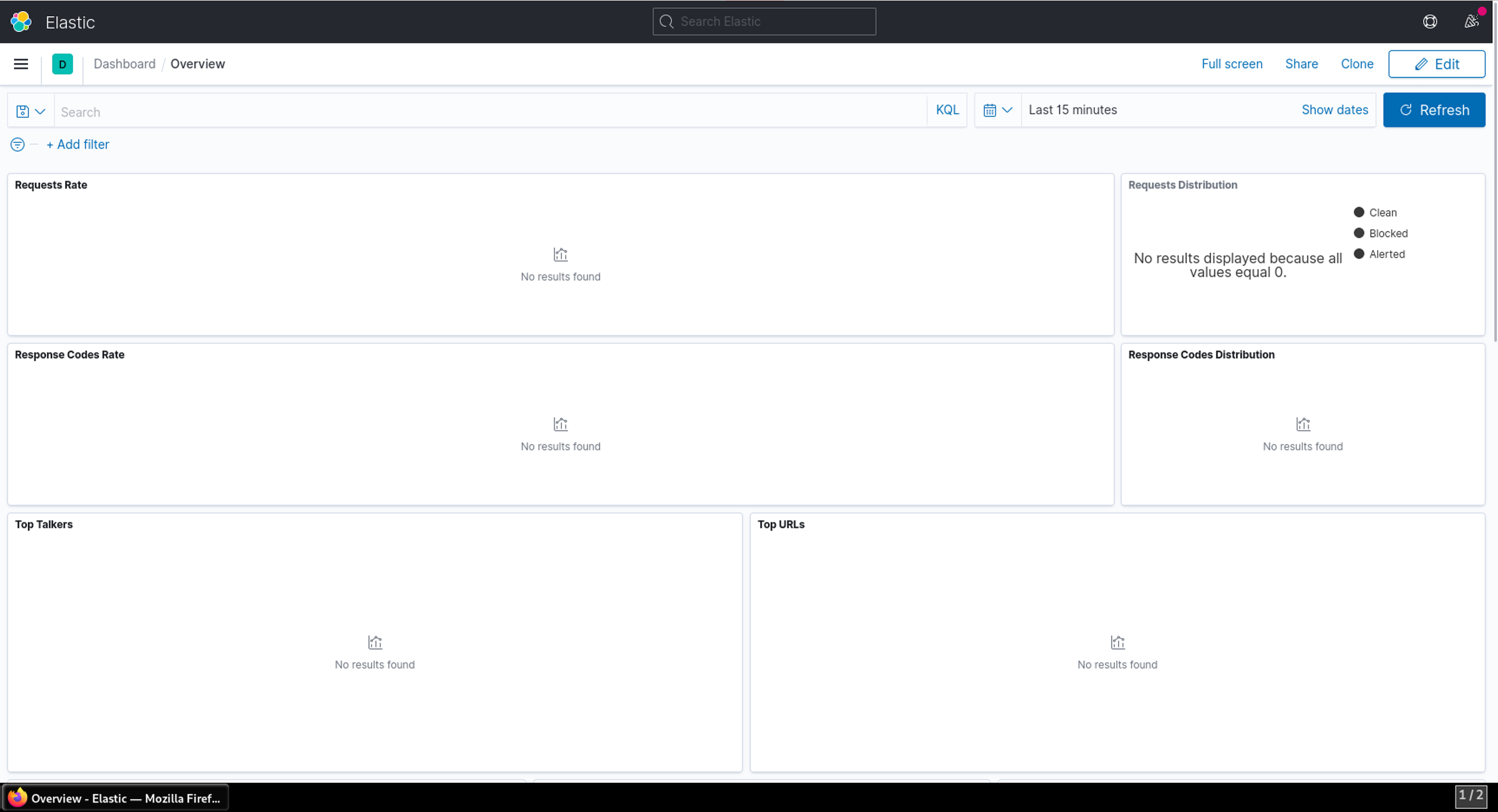Click the Response Codes Distribution no-results icon
The image size is (1498, 812).
click(x=1302, y=424)
